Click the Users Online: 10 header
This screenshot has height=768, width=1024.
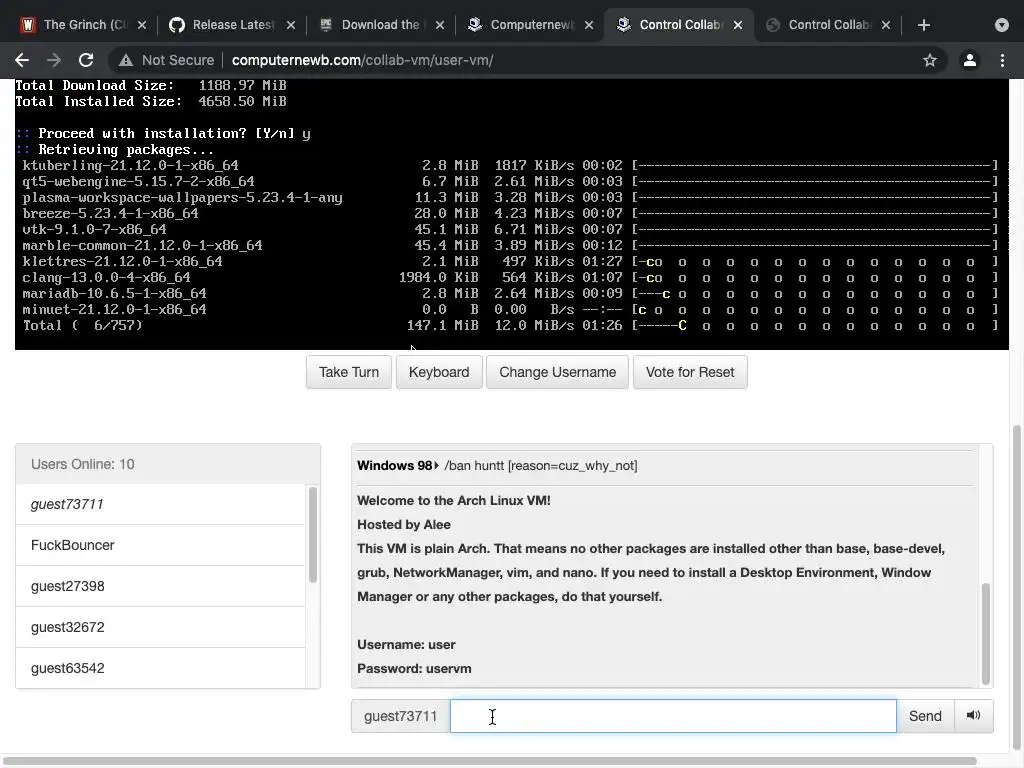click(168, 464)
